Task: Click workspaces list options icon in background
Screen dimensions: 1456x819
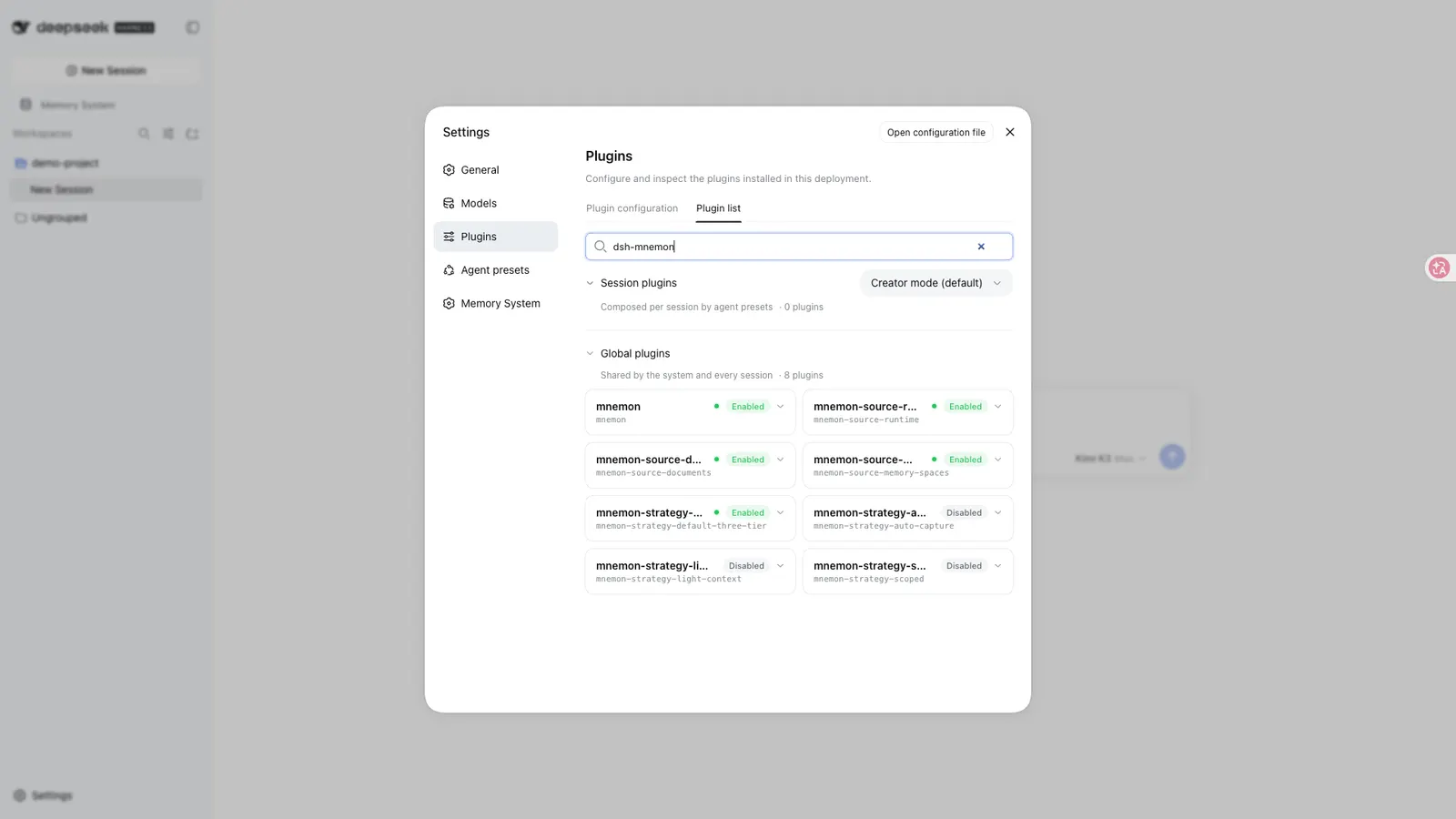Action: (168, 134)
